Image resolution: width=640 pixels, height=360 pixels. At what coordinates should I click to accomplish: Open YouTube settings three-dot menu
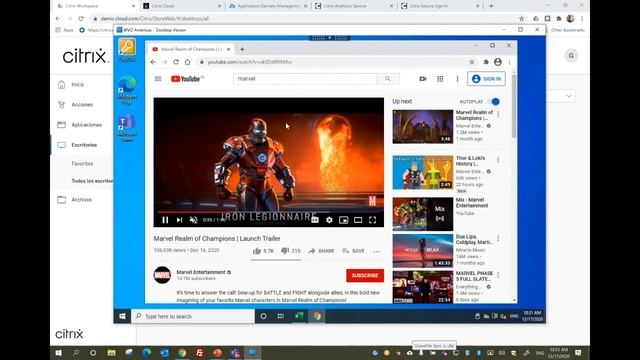coord(457,79)
